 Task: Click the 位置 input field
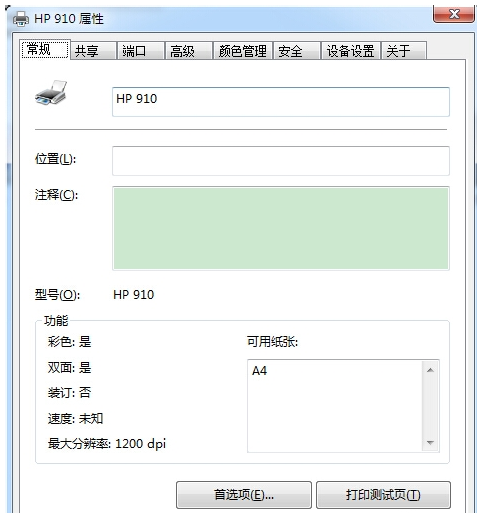click(281, 161)
